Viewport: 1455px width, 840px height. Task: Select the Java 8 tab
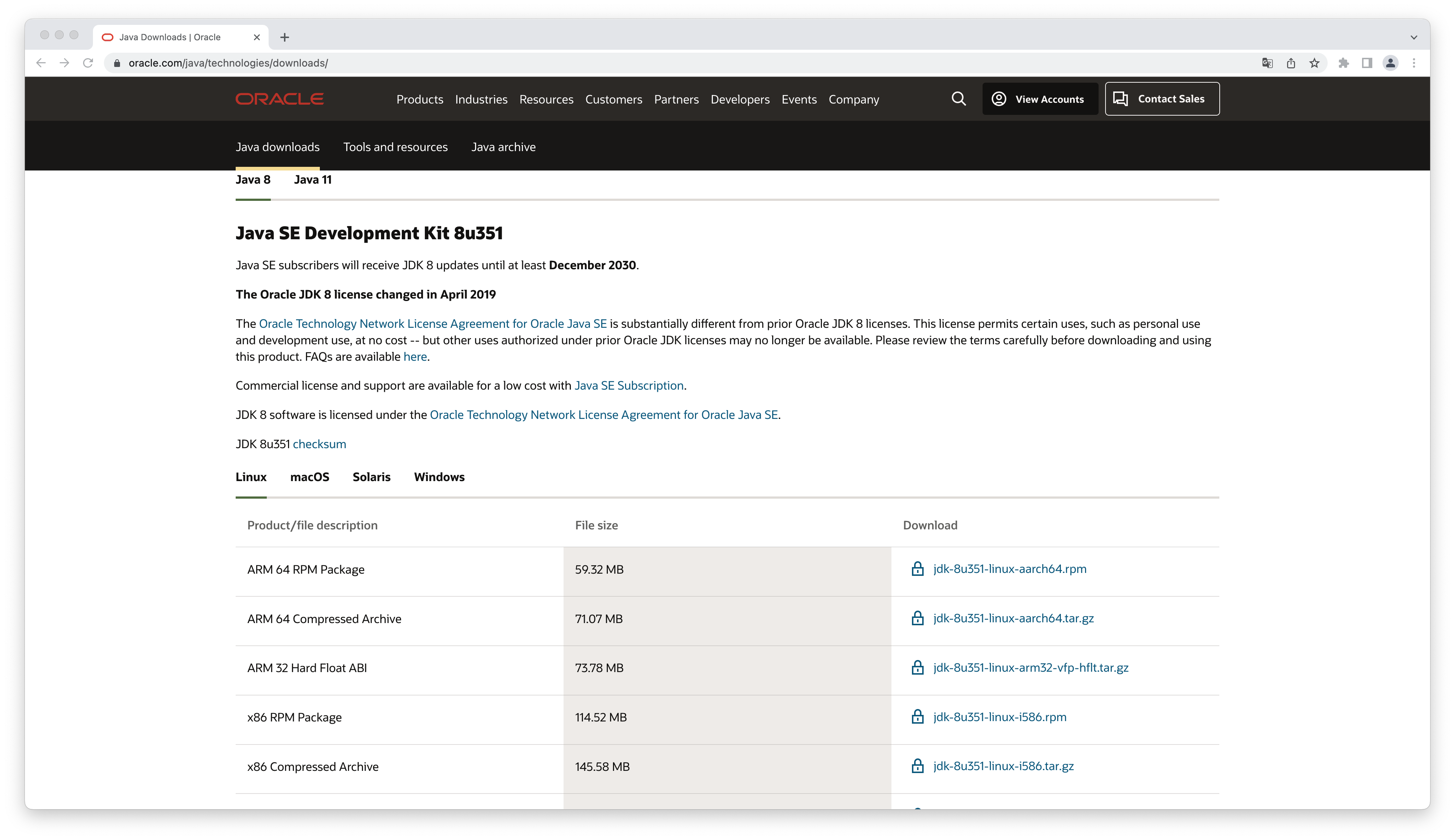253,180
